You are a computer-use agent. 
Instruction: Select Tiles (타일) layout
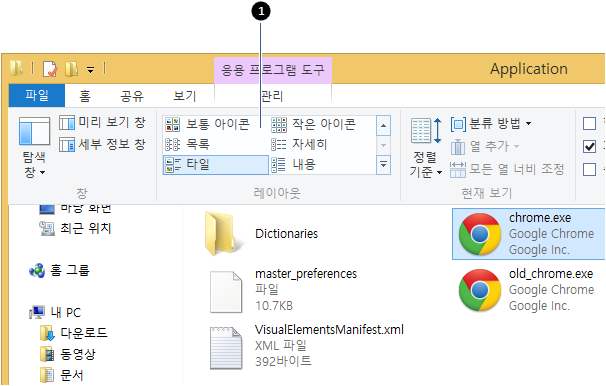216,165
